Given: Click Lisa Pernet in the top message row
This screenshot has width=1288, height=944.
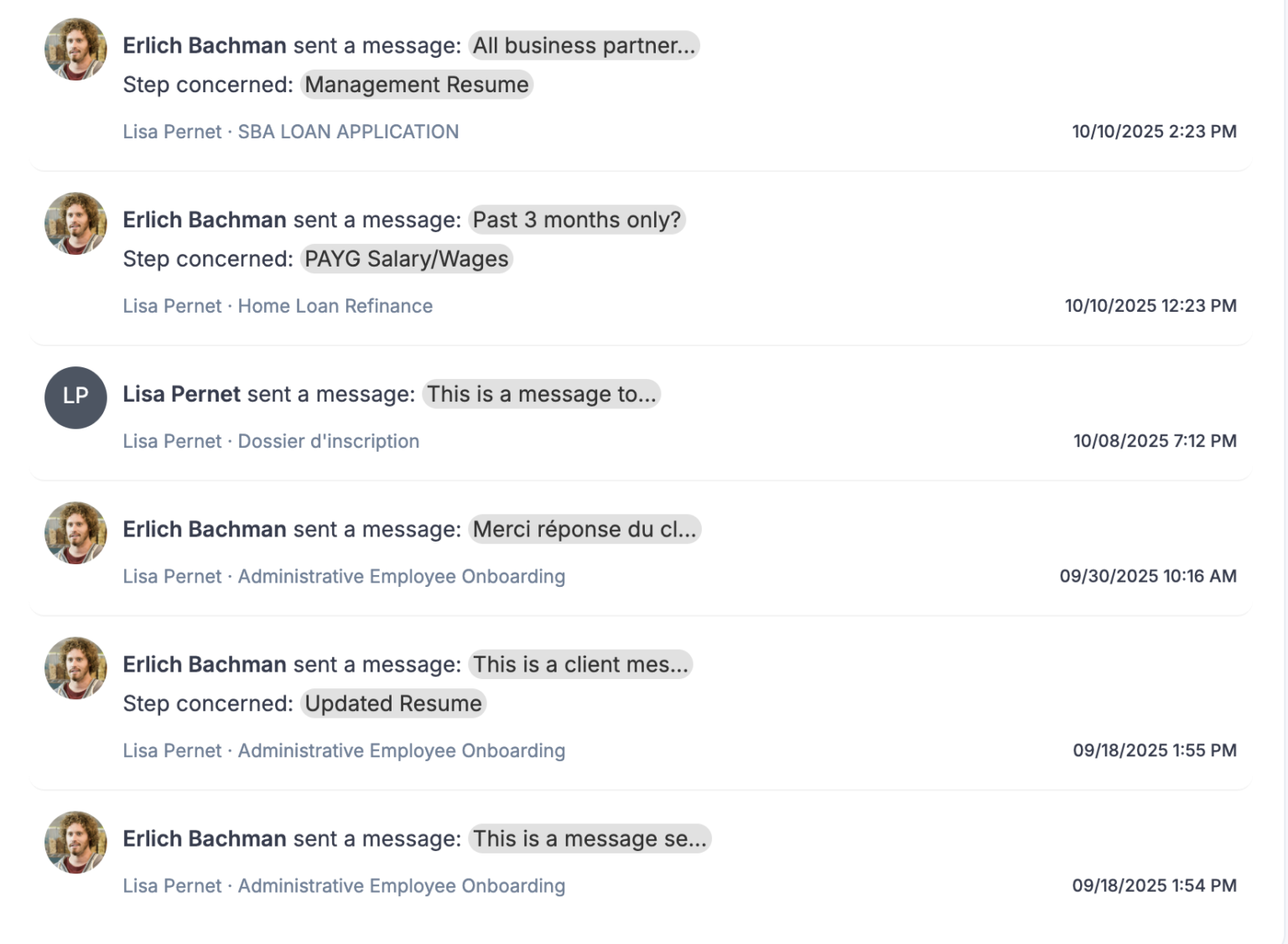Looking at the screenshot, I should tap(172, 132).
